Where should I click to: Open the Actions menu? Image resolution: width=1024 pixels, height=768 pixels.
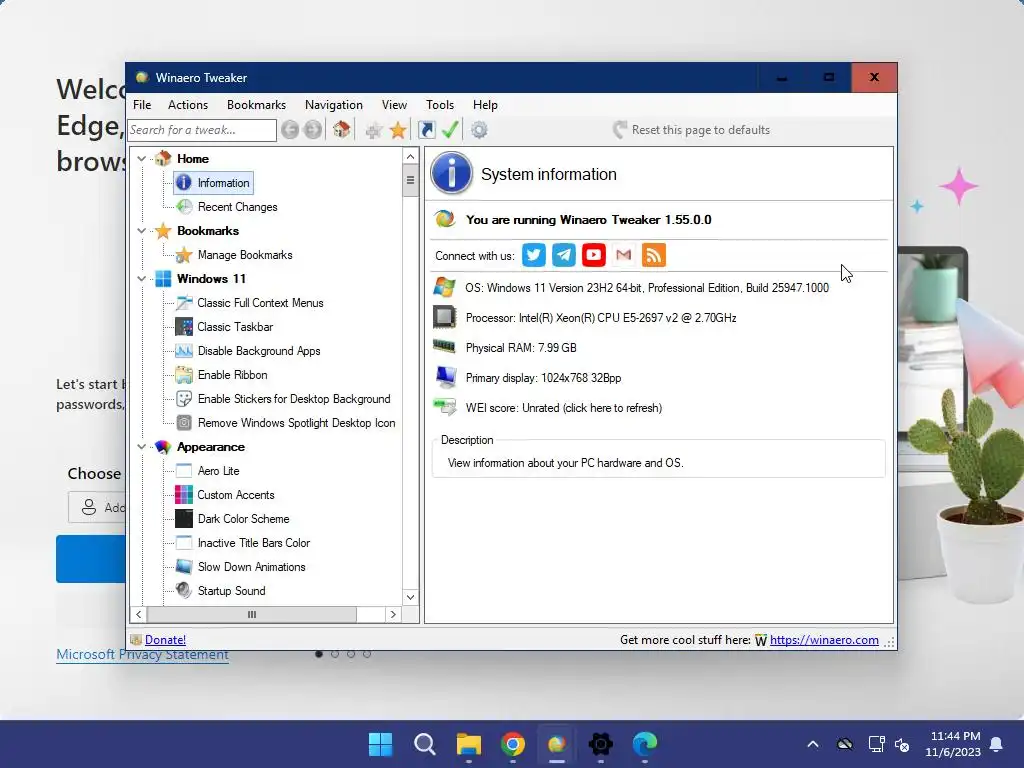click(188, 104)
